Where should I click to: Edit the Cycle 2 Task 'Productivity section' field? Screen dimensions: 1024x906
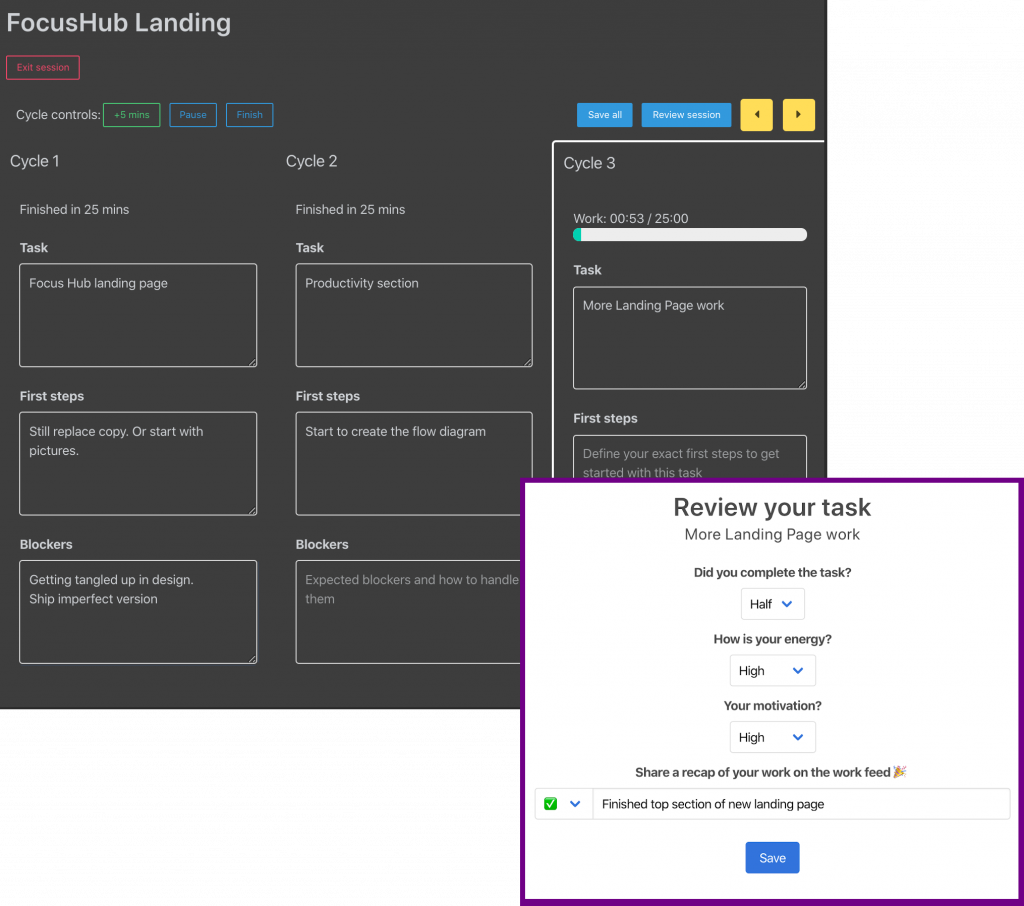coord(414,315)
